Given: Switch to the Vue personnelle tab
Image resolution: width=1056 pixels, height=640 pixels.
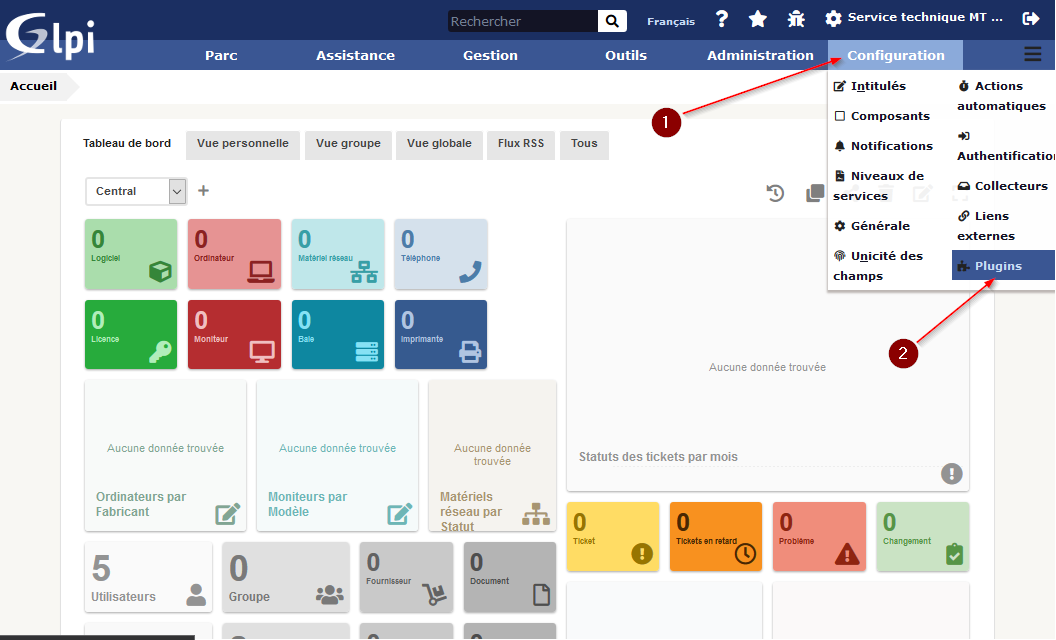Looking at the screenshot, I should pyautogui.click(x=242, y=144).
